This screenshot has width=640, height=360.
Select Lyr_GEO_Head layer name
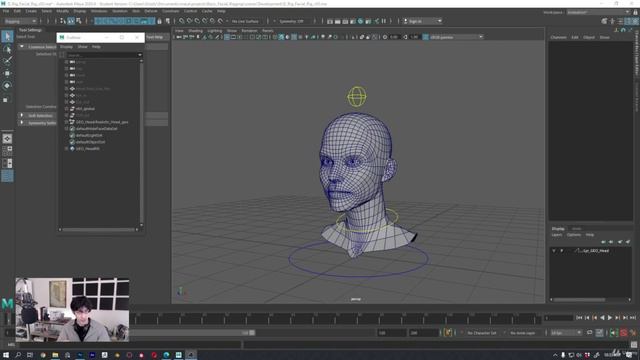tap(596, 251)
